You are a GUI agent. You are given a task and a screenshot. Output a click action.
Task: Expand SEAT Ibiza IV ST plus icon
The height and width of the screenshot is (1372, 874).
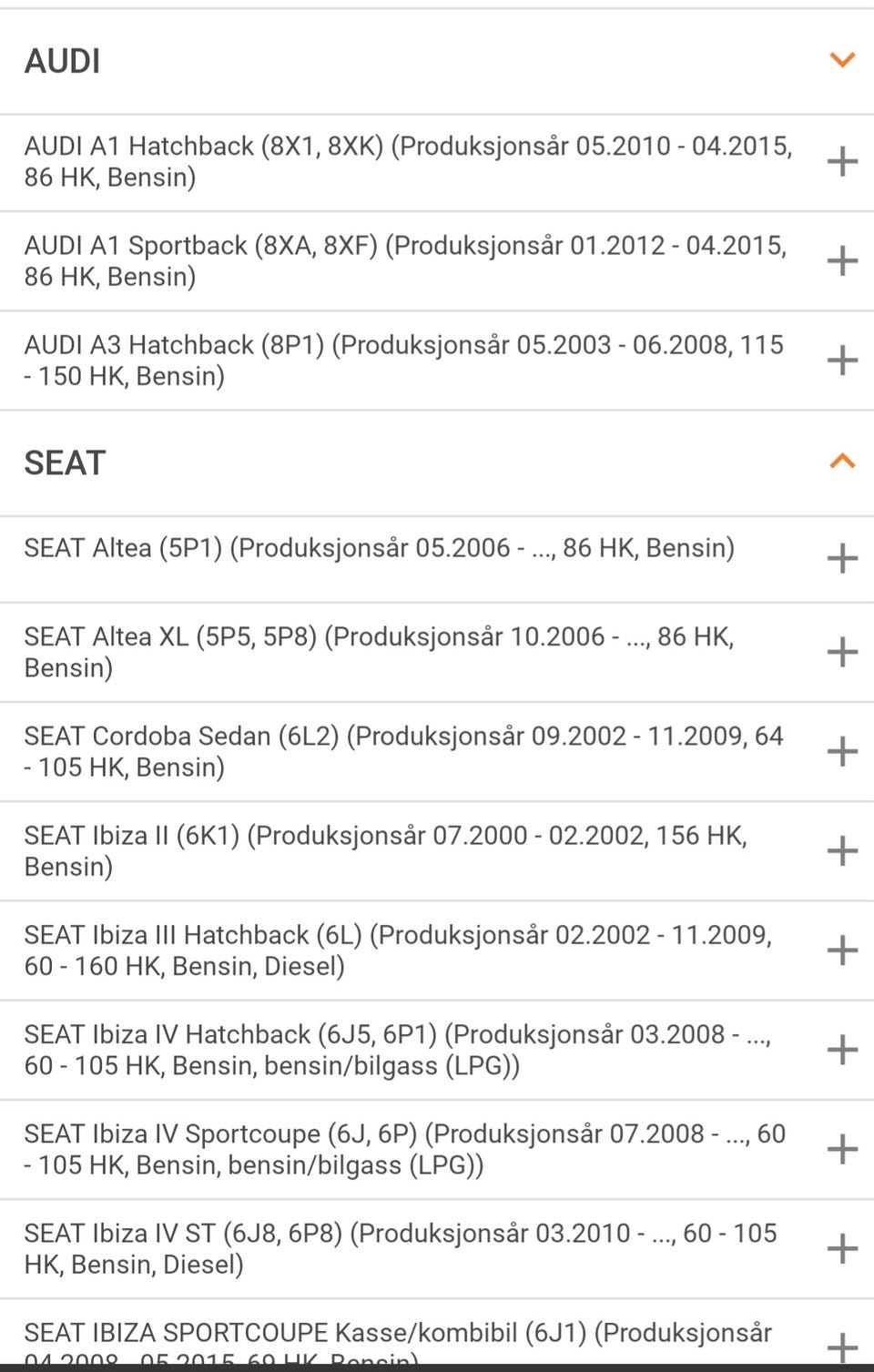(x=842, y=1247)
